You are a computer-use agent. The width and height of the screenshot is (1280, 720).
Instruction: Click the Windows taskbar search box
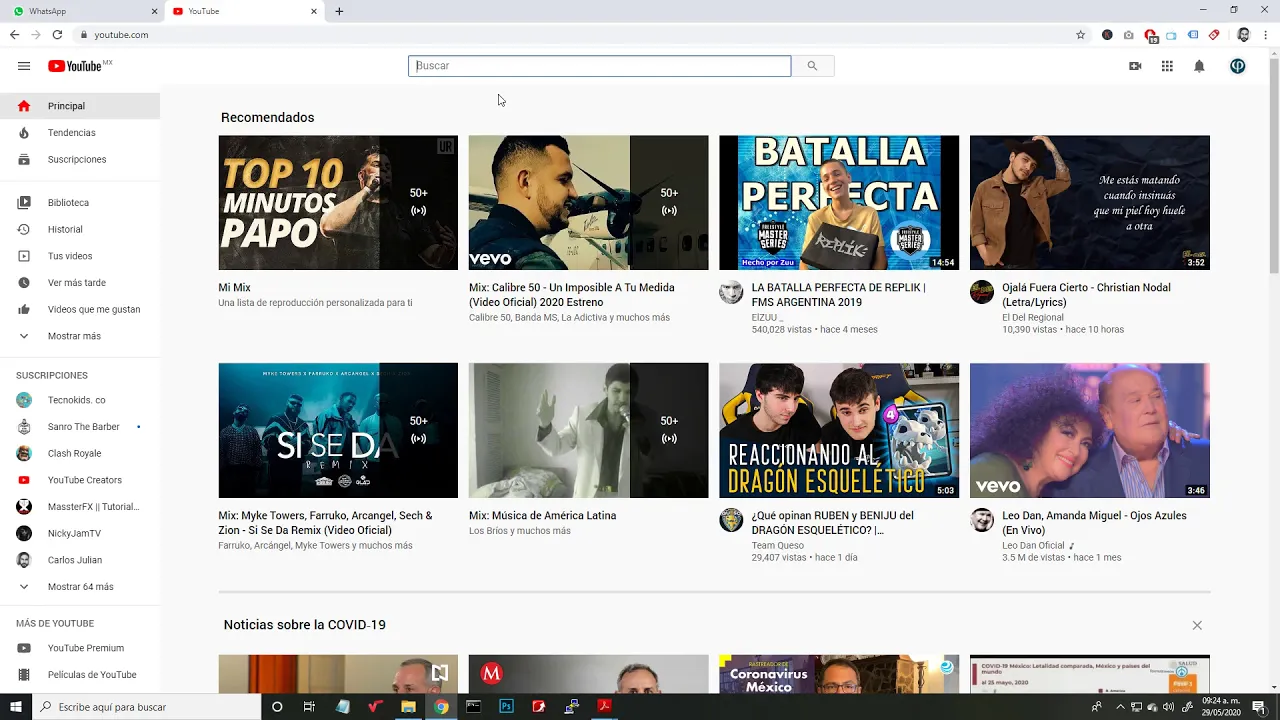tap(147, 707)
